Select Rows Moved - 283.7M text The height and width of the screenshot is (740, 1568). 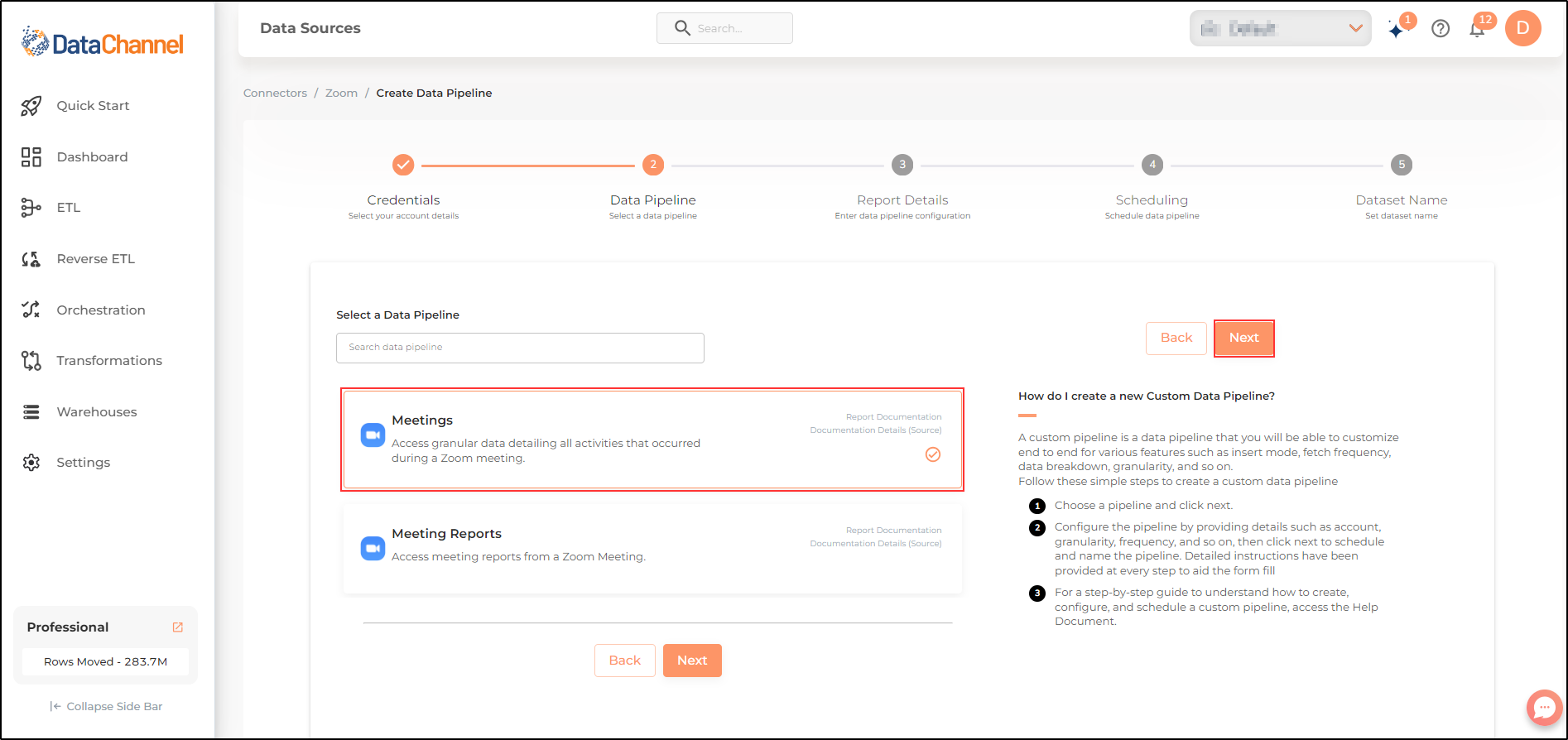pos(105,661)
